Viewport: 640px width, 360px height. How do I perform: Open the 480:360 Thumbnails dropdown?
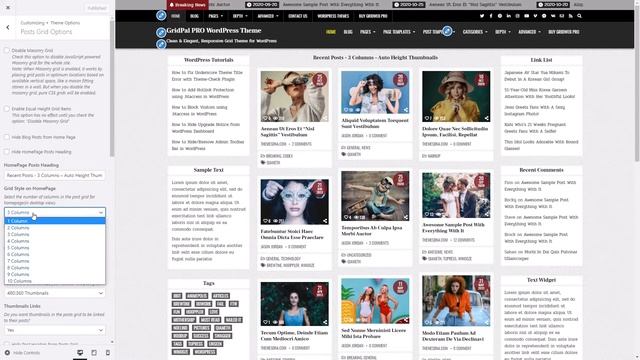pyautogui.click(x=55, y=293)
